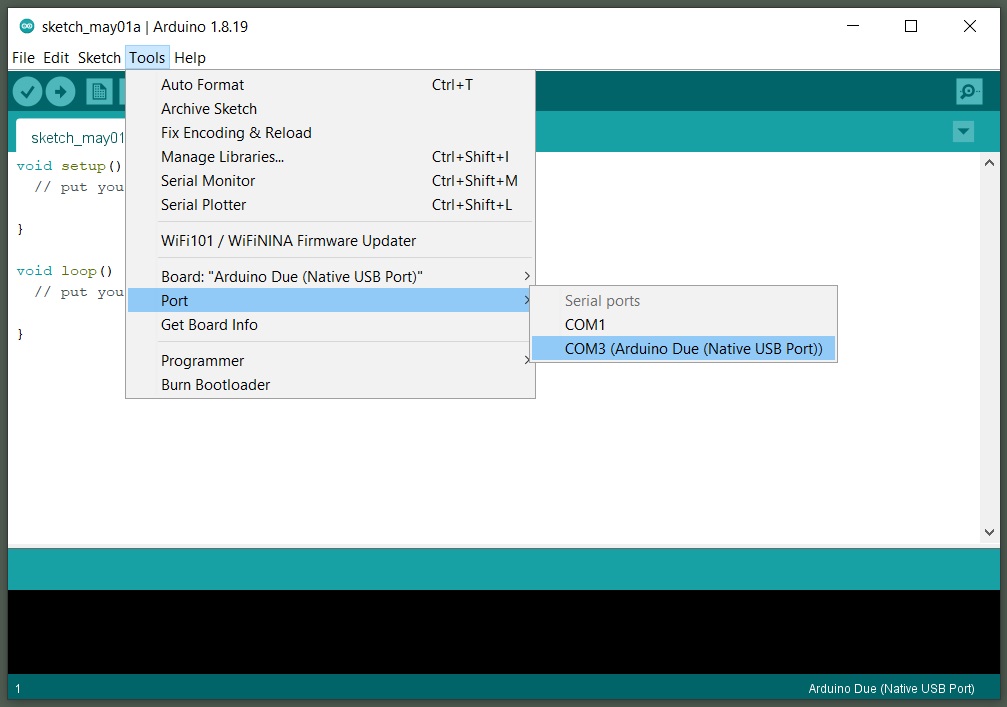Click the Verify checkmark icon
Image resolution: width=1007 pixels, height=707 pixels.
[x=27, y=92]
